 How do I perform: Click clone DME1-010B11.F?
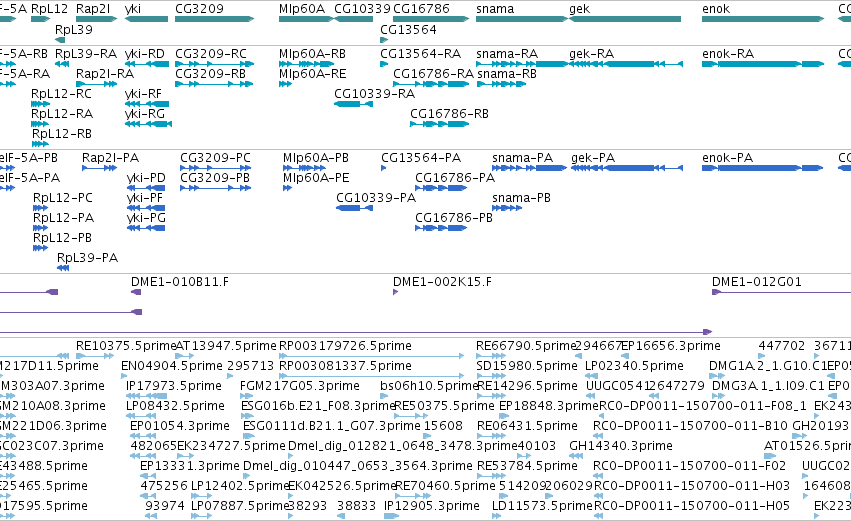(180, 282)
